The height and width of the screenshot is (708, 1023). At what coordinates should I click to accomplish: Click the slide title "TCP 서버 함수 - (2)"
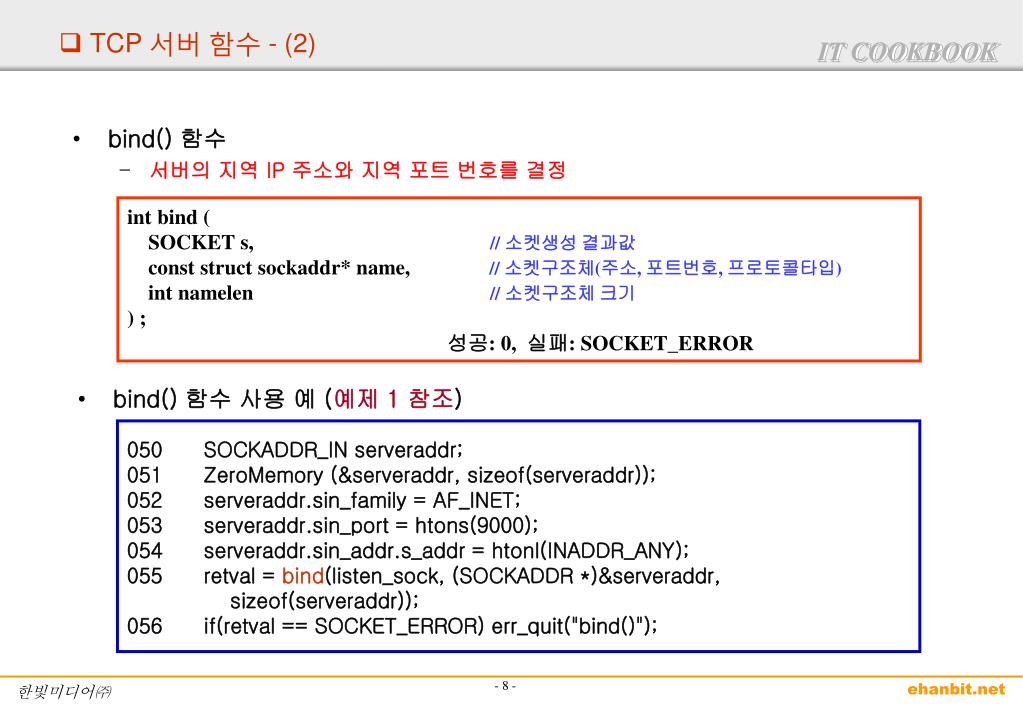[202, 44]
